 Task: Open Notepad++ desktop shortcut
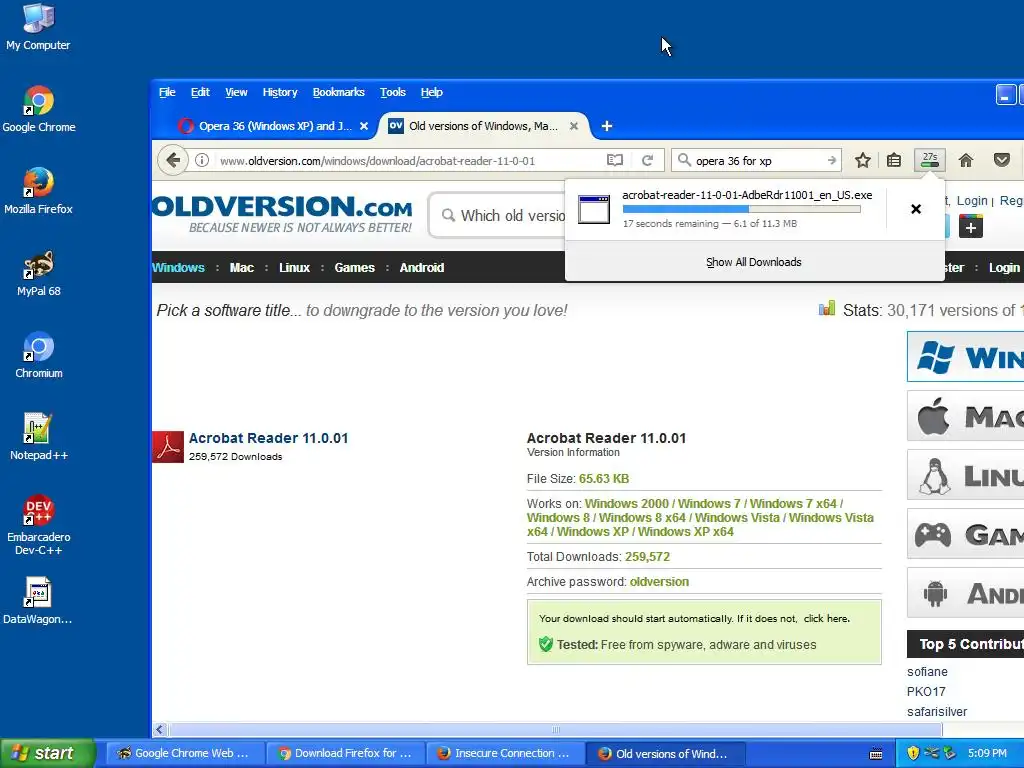click(x=39, y=437)
